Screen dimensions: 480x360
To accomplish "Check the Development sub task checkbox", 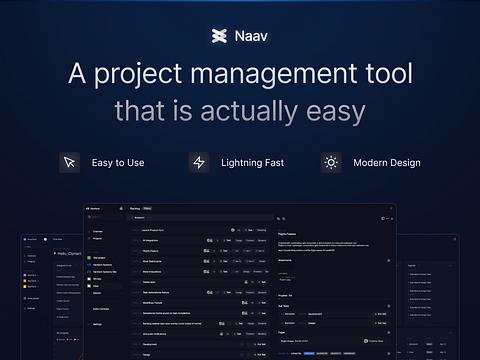I will tap(283, 314).
